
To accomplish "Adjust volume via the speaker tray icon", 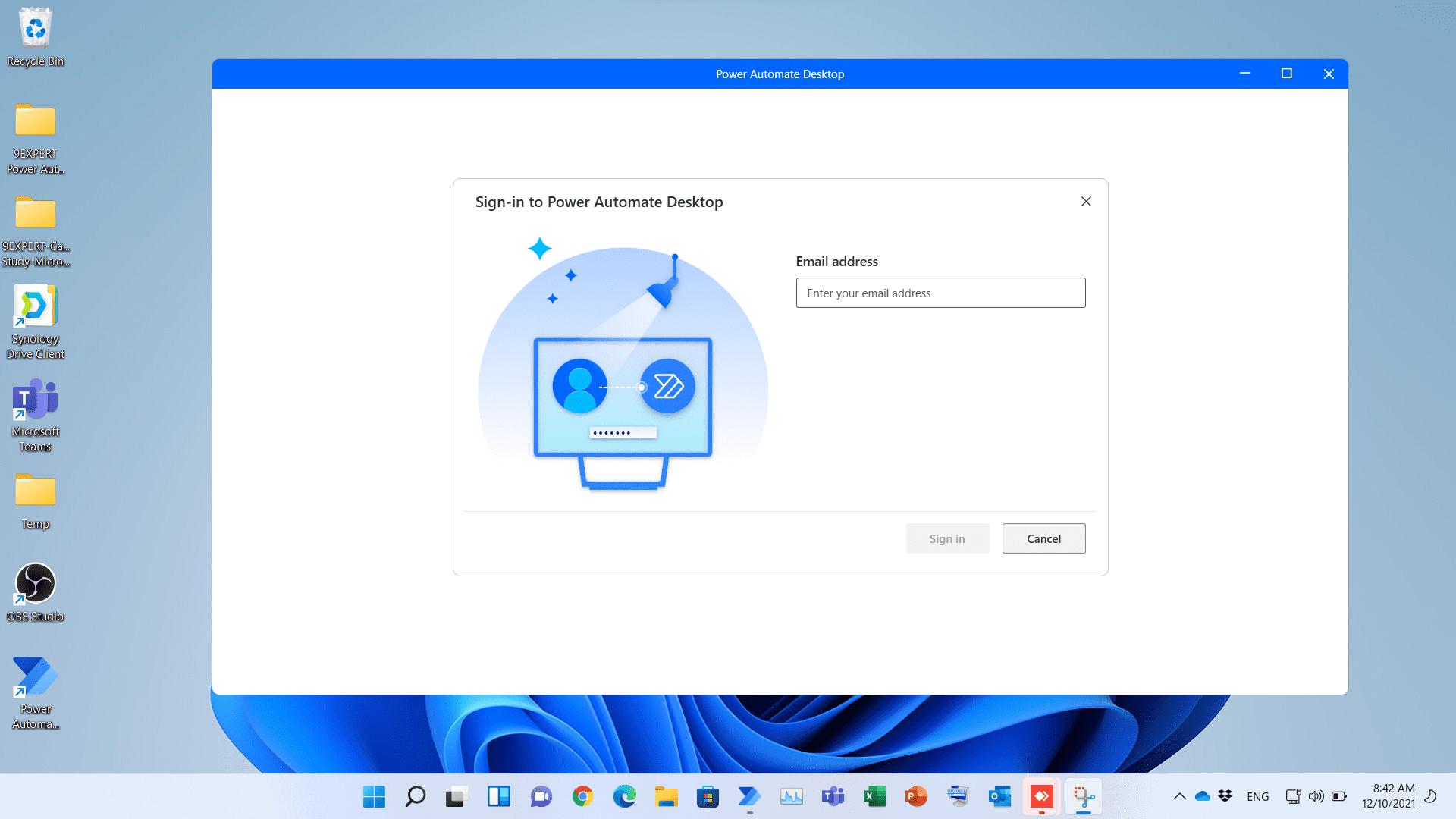I will [x=1316, y=796].
